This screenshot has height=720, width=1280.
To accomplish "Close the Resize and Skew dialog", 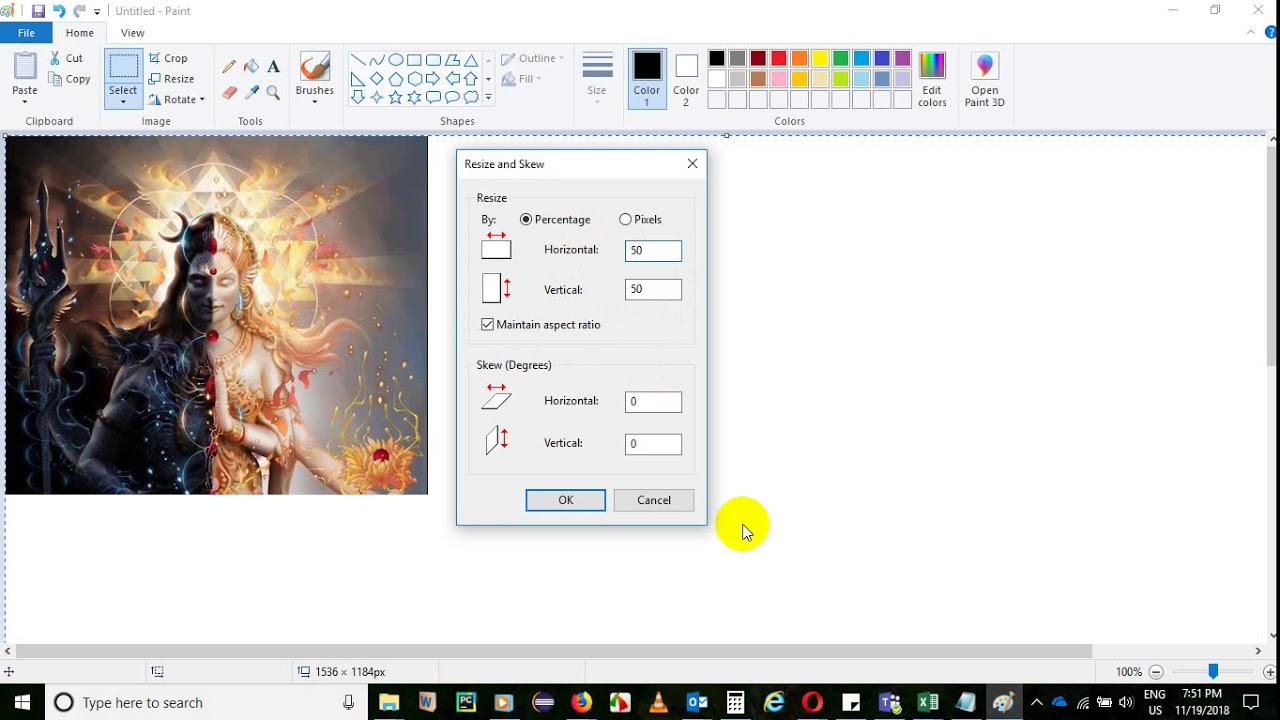I will click(692, 164).
